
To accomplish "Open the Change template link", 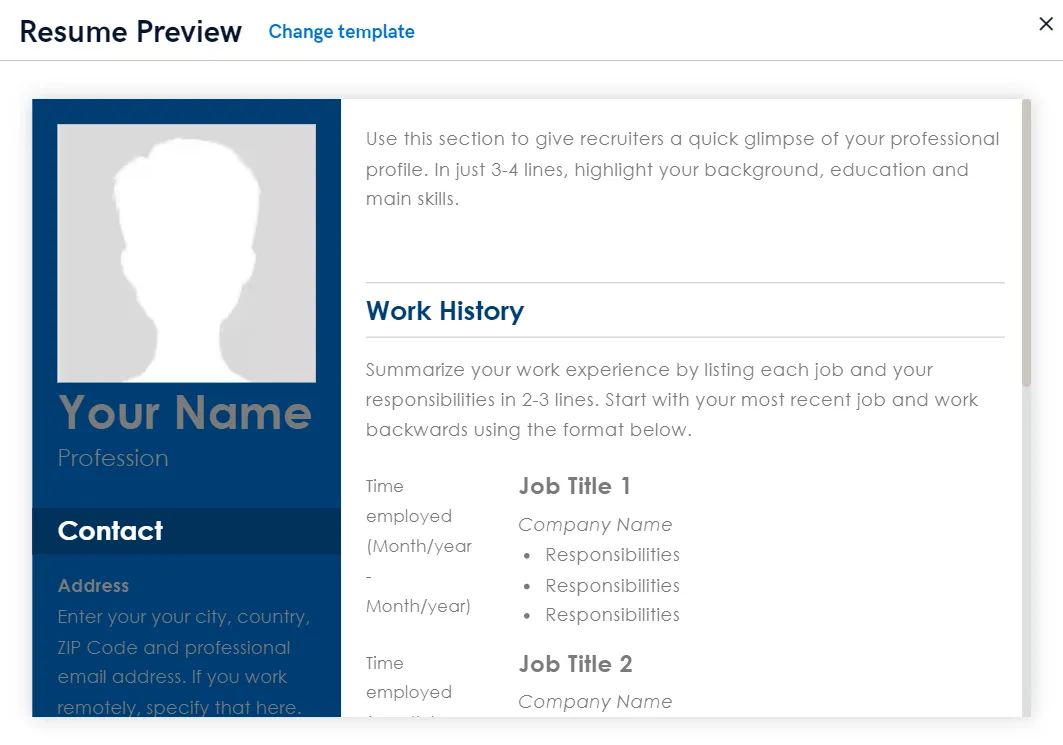I will click(x=341, y=32).
